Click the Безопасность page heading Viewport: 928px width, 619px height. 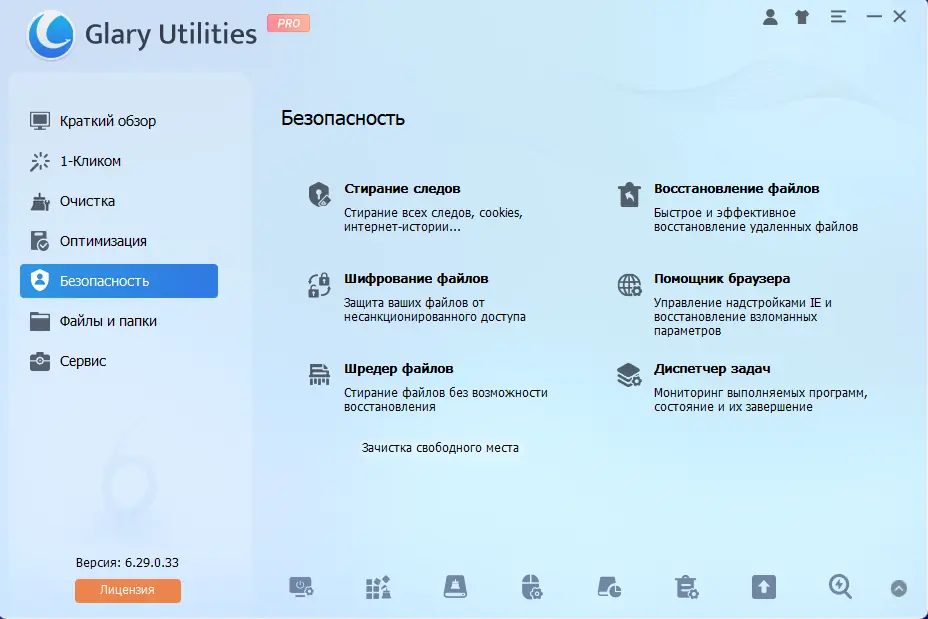[343, 118]
